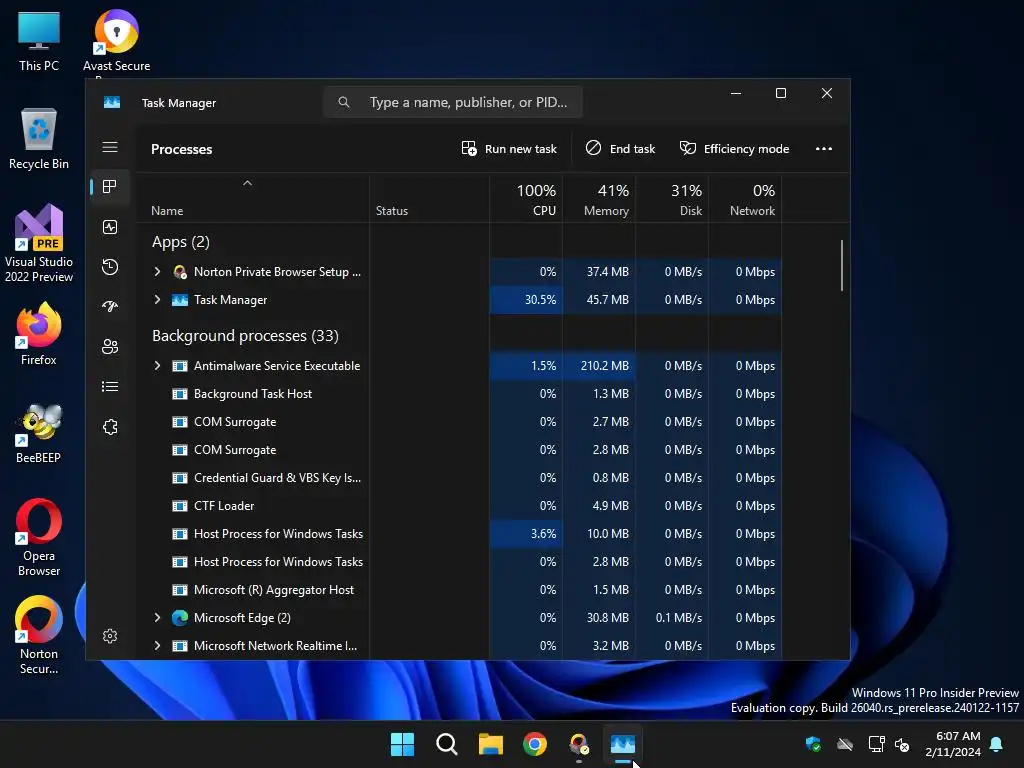Open BeeBEEP desktop shortcut
Image resolution: width=1024 pixels, height=768 pixels.
click(x=39, y=432)
